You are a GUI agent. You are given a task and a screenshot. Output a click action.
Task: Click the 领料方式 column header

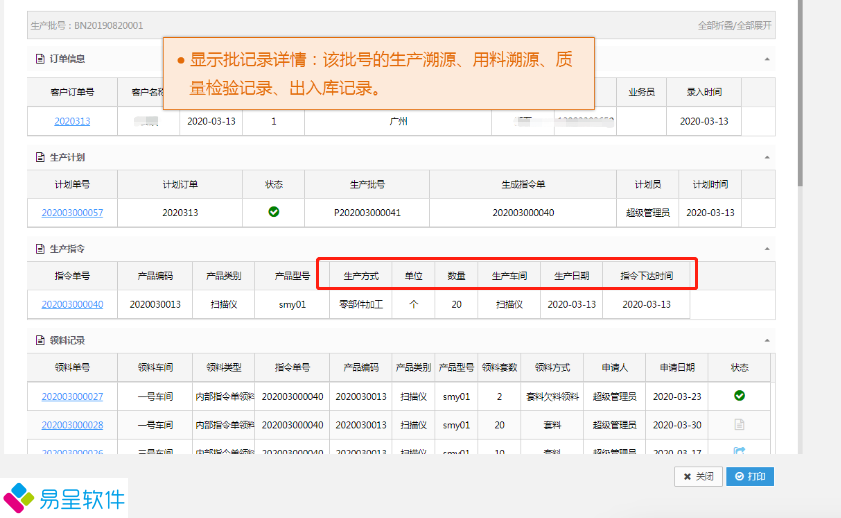point(552,368)
